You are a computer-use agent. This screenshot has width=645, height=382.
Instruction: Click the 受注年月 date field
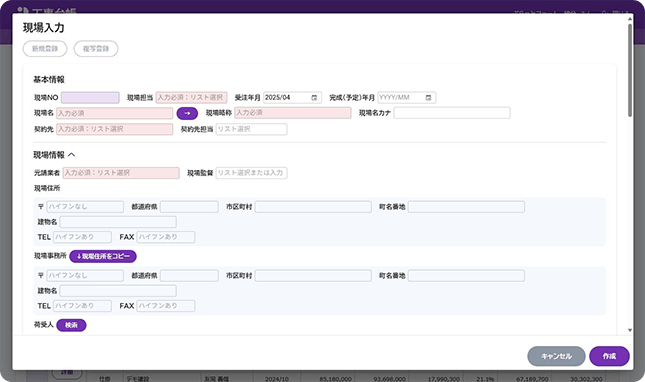(292, 97)
